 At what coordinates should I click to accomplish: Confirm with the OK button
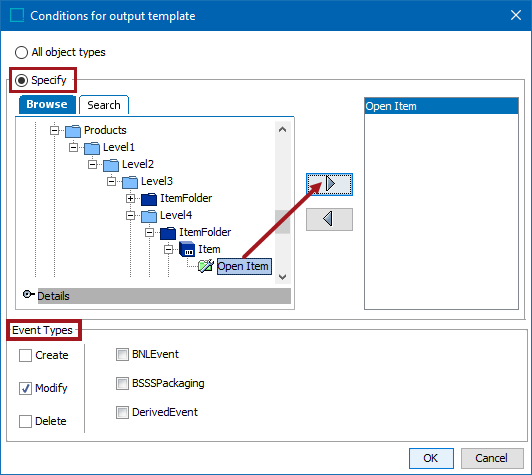(431, 458)
